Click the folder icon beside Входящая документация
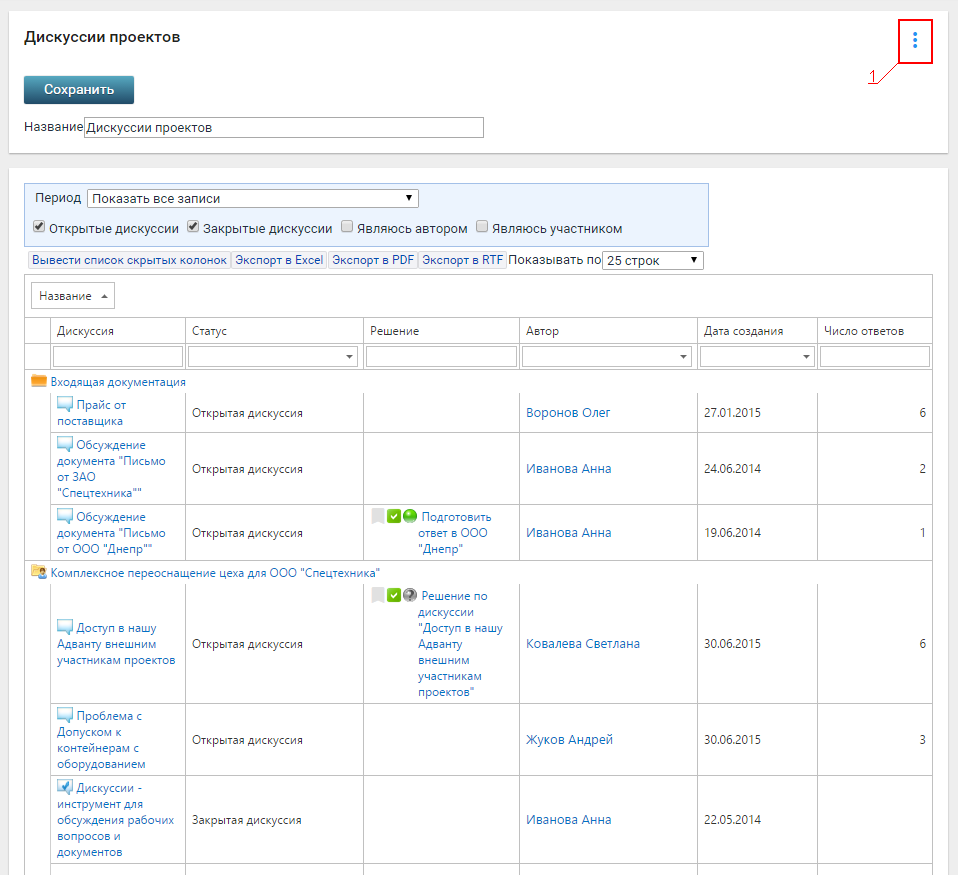Image resolution: width=958 pixels, height=875 pixels. [39, 382]
